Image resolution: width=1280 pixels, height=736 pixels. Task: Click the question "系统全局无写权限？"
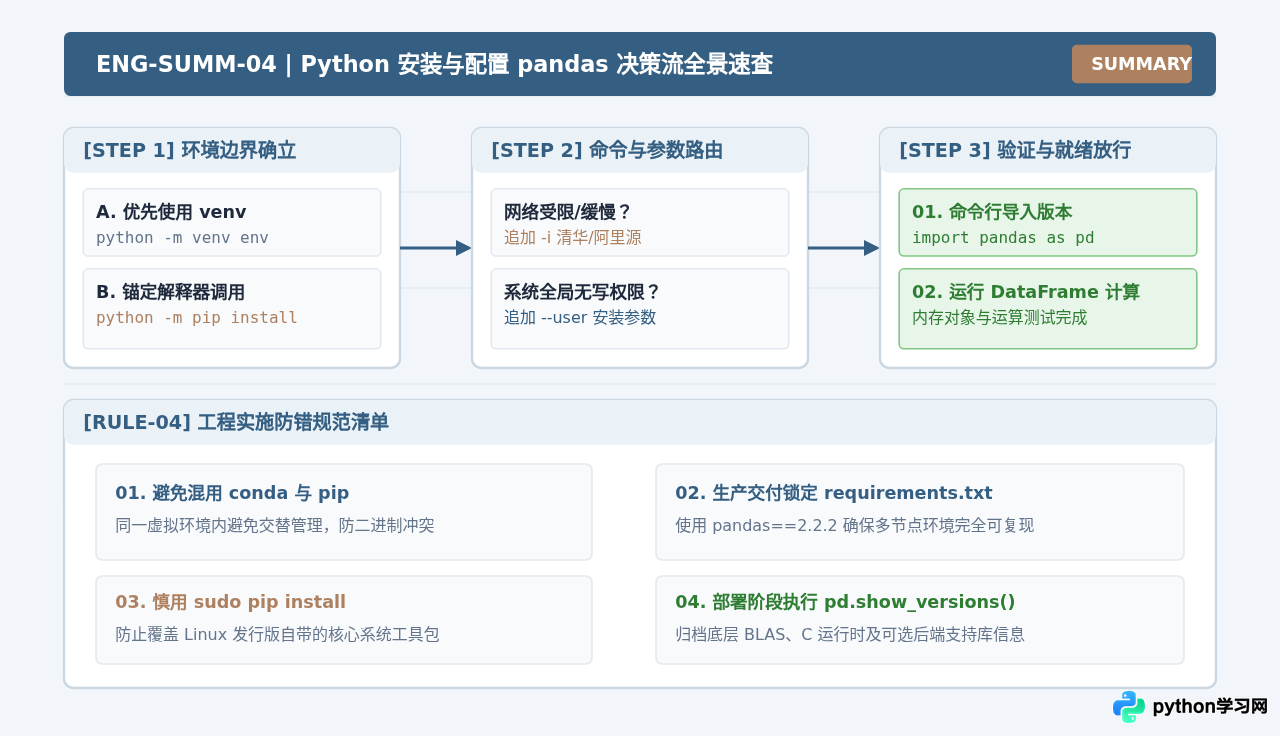tap(583, 292)
